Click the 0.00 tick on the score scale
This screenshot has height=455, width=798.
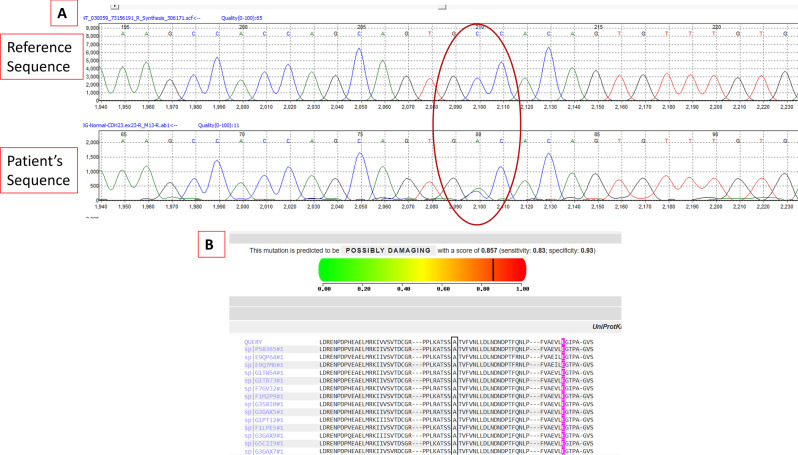coord(324,289)
